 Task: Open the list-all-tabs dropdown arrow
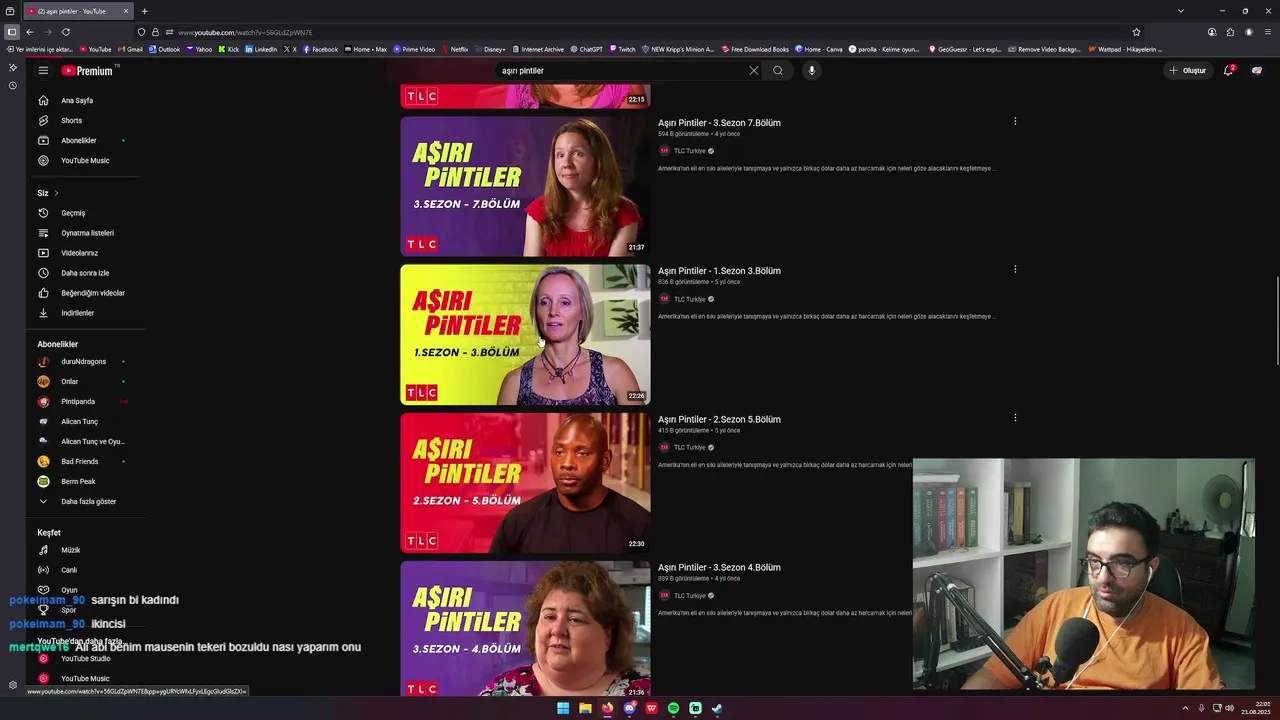tap(1181, 11)
